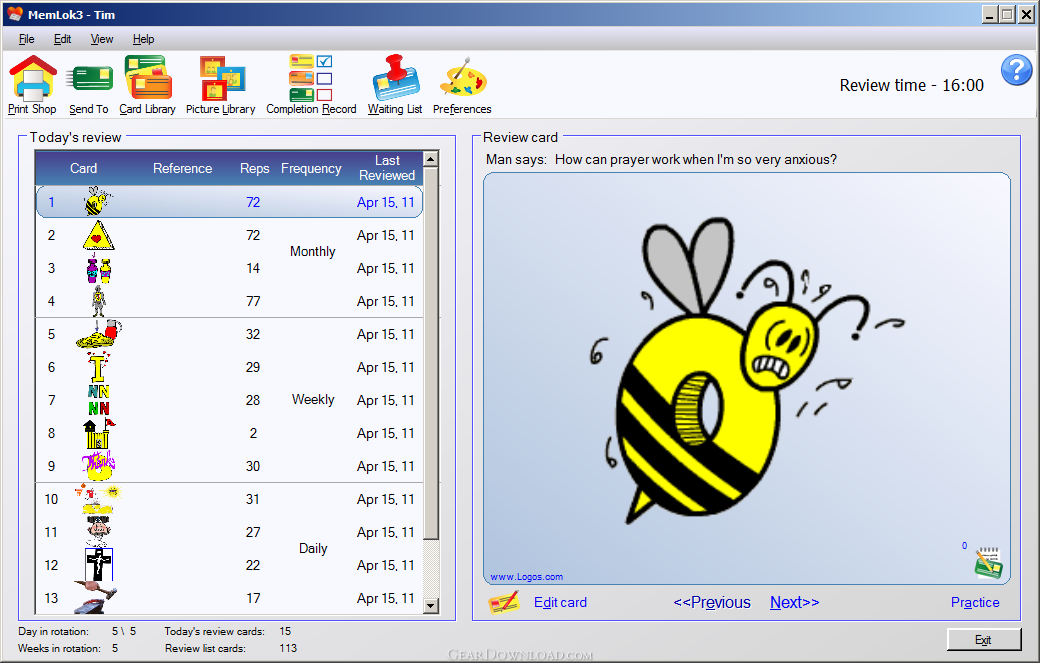Click scroll up arrow of review list
The width and height of the screenshot is (1040, 663).
click(430, 159)
